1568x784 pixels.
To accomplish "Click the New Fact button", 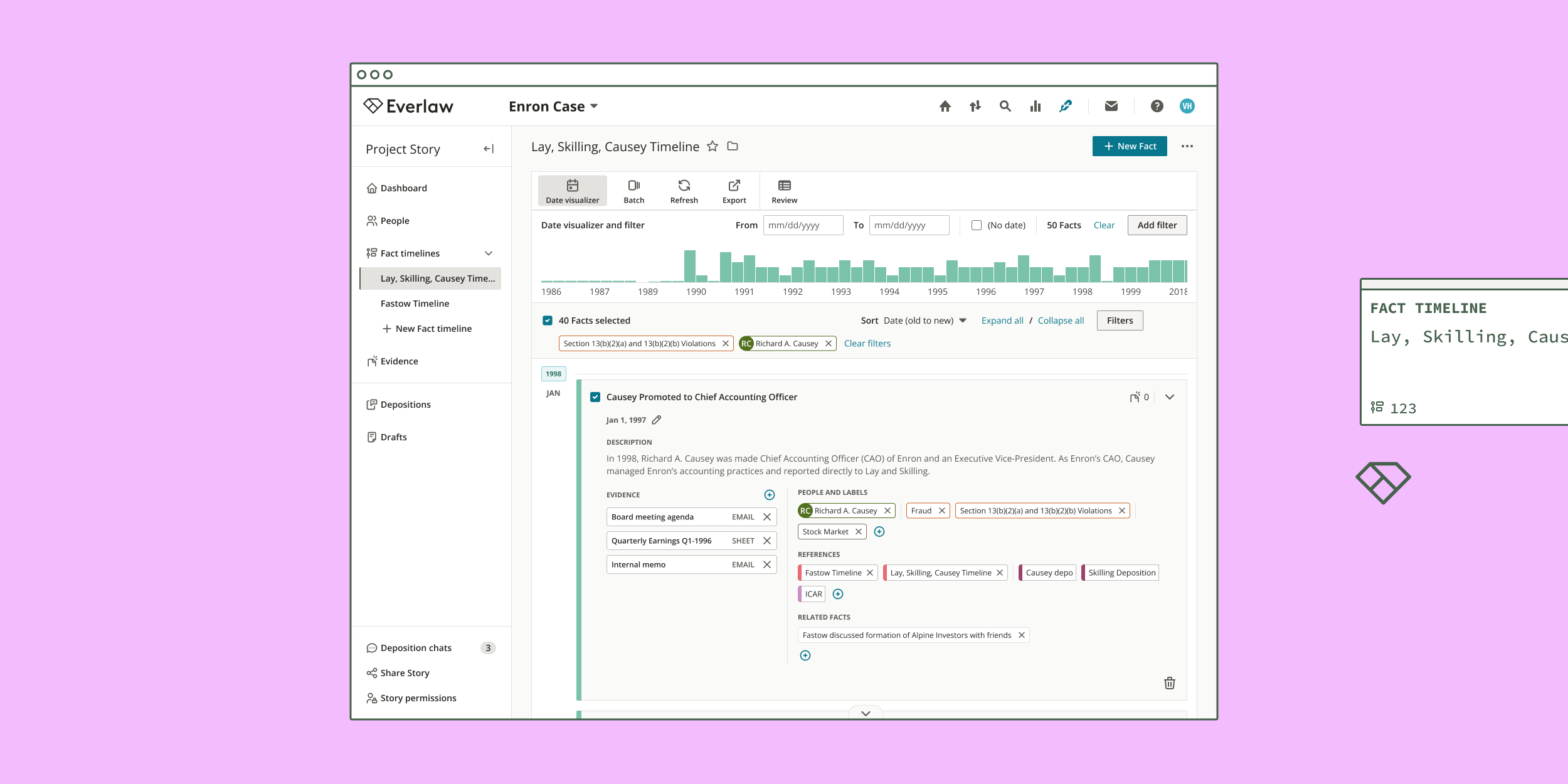I will 1129,146.
